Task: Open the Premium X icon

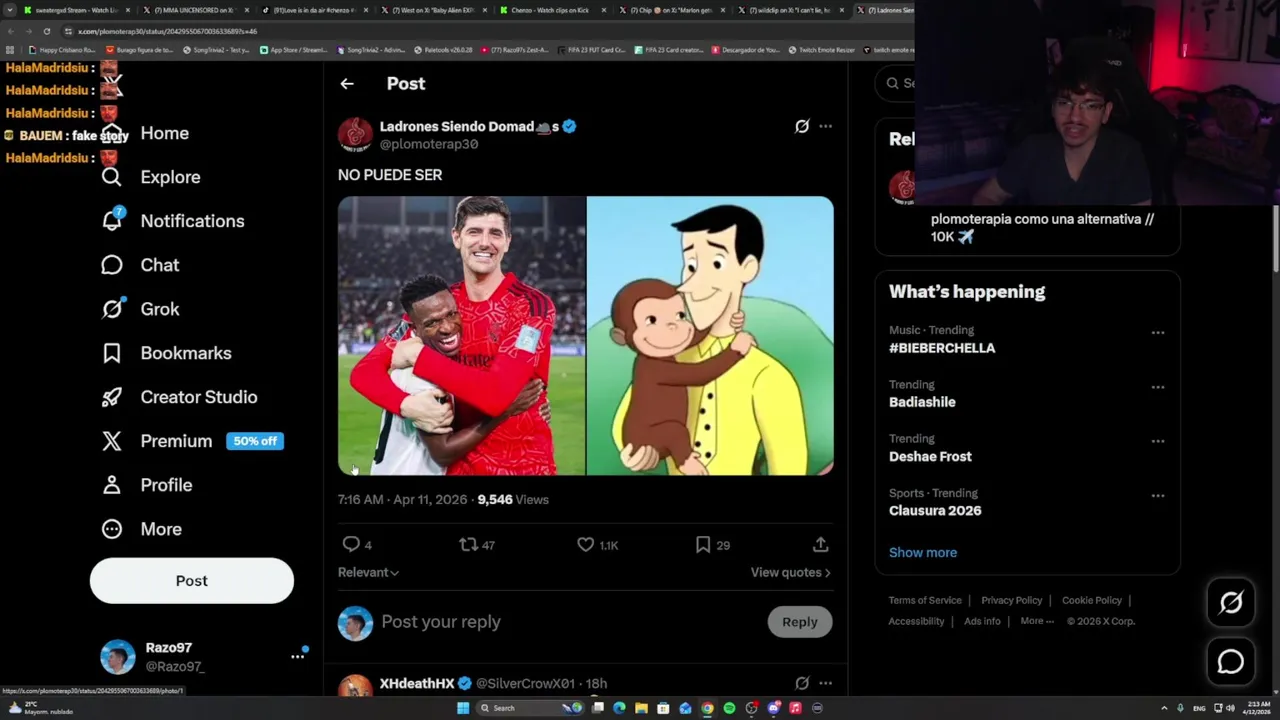Action: [112, 441]
